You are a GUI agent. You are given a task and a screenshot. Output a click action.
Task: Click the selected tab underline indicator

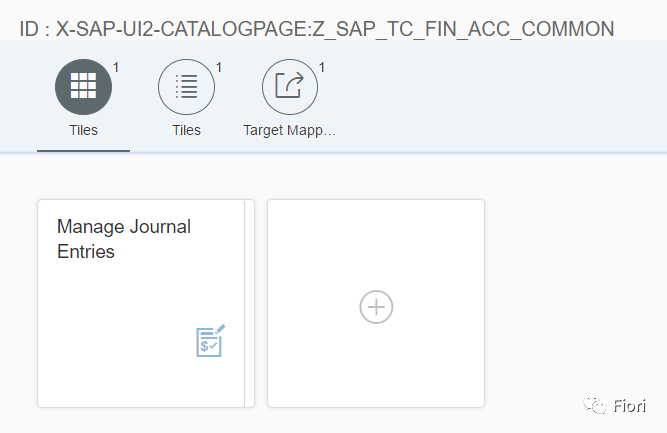(x=83, y=151)
